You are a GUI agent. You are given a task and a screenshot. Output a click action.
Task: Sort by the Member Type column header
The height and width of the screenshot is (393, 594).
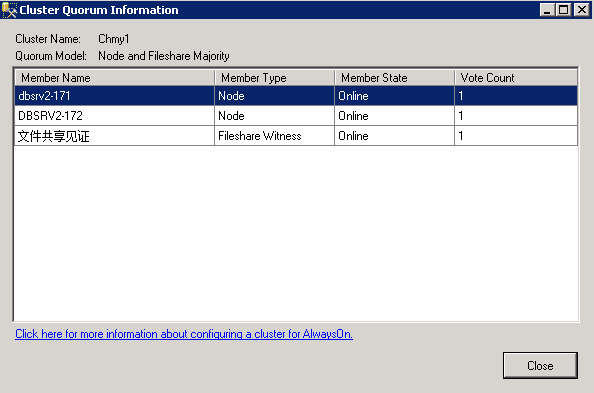275,78
